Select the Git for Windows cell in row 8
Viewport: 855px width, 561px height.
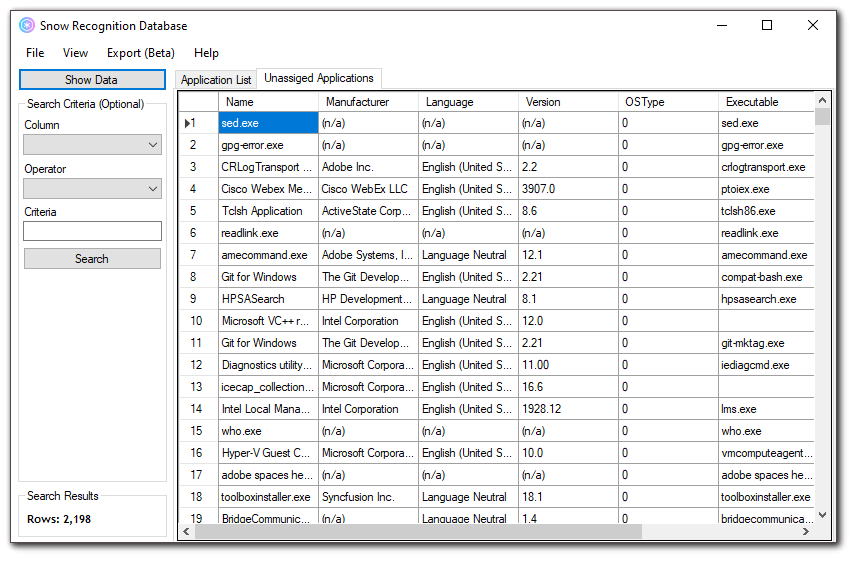268,277
